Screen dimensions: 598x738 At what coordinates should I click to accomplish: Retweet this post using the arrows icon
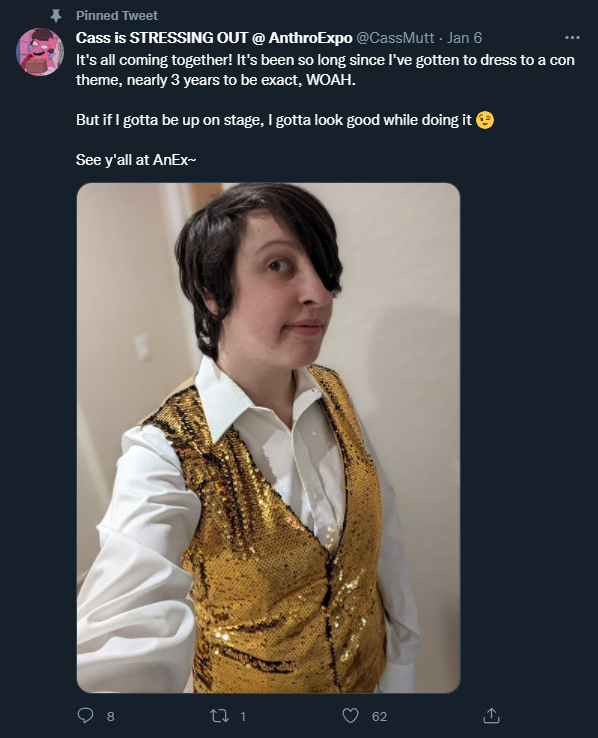pyautogui.click(x=219, y=716)
